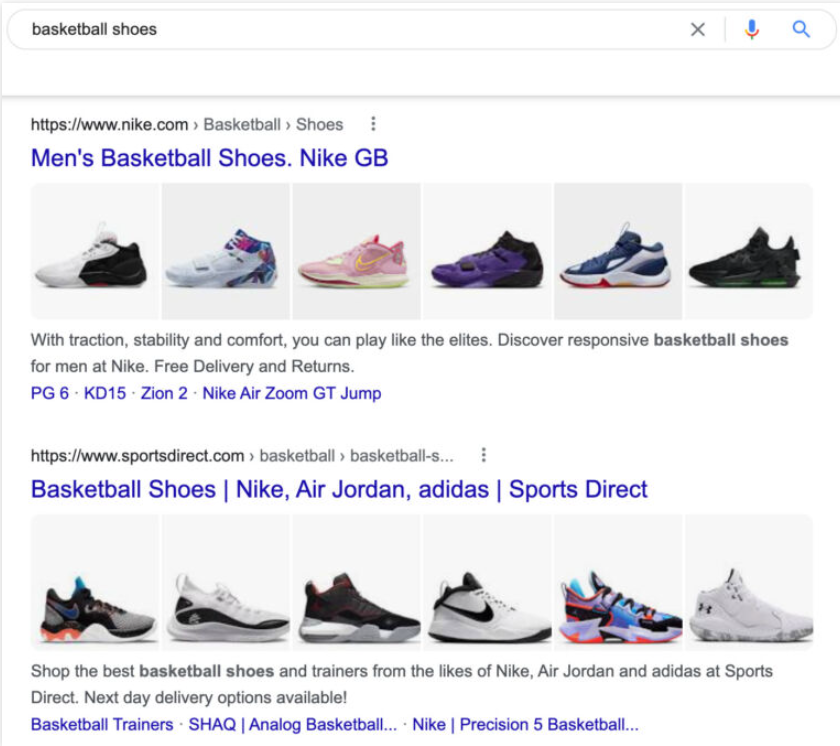Start voice search with the microphone icon
Image resolution: width=840 pixels, height=746 pixels.
pyautogui.click(x=752, y=29)
